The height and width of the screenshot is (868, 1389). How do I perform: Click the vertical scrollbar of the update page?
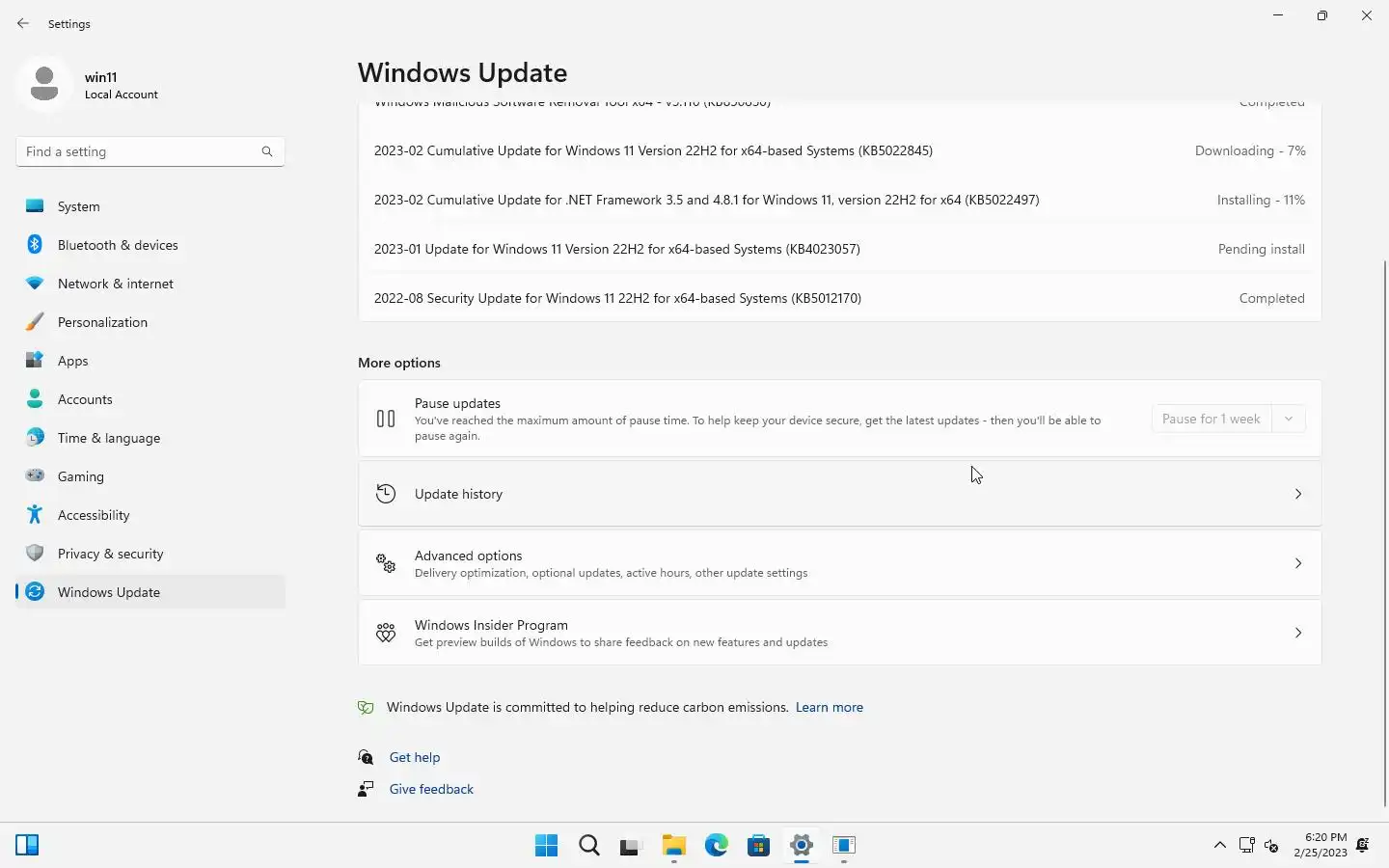tap(1385, 532)
